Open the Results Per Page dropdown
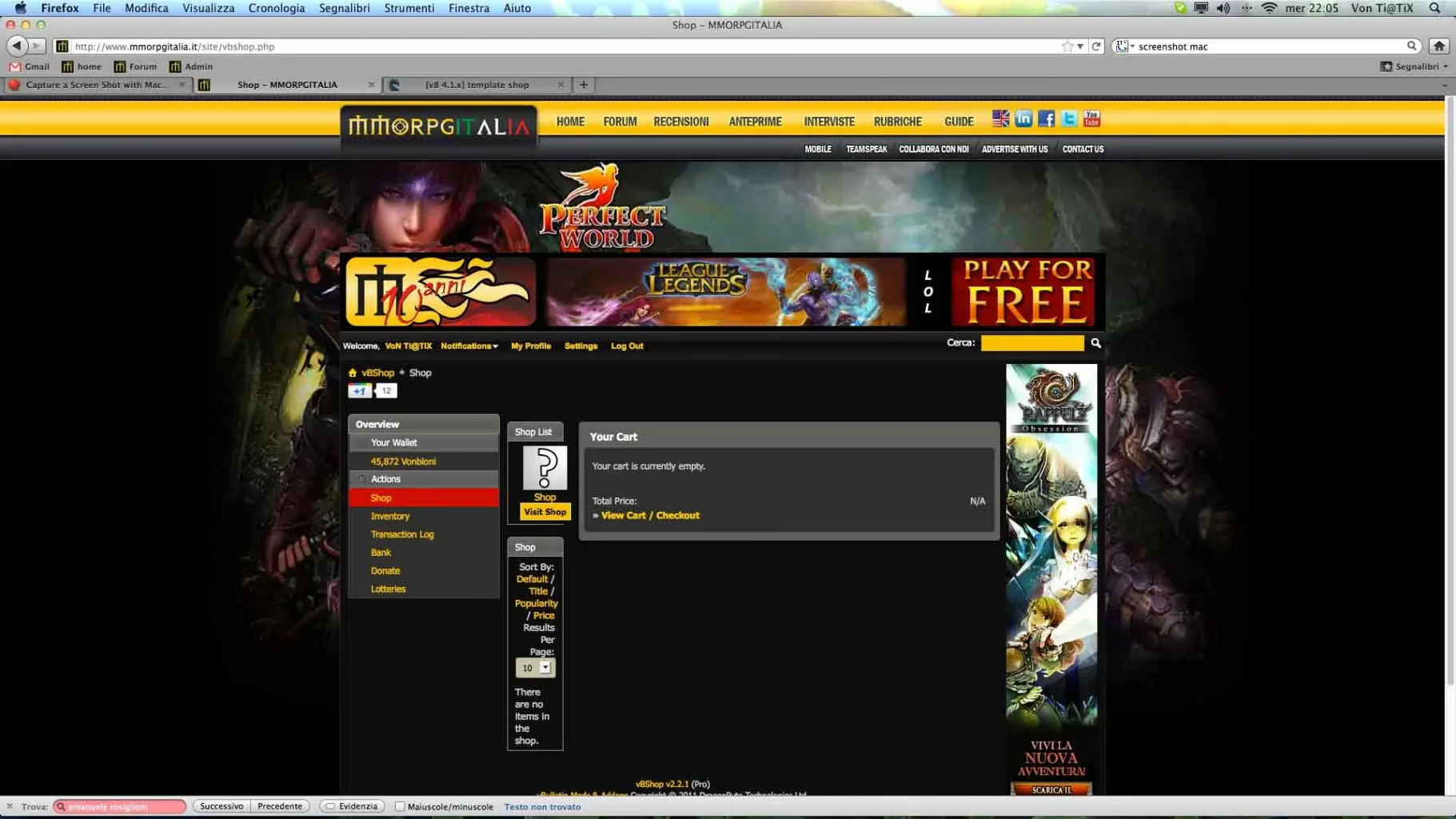Viewport: 1456px width, 819px height. tap(534, 668)
